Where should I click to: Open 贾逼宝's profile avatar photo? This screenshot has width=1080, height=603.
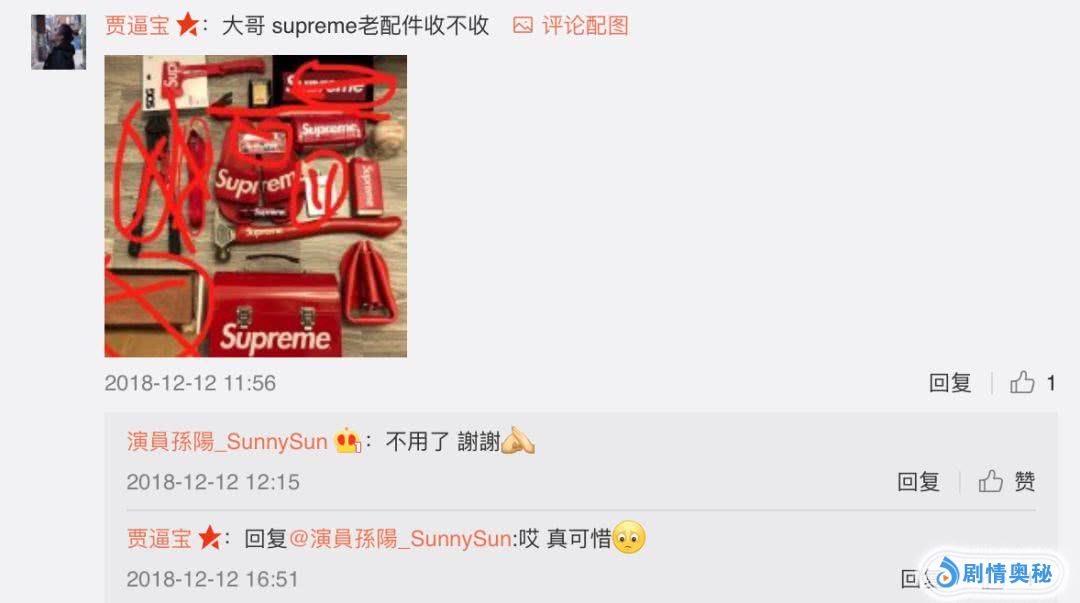pyautogui.click(x=59, y=42)
